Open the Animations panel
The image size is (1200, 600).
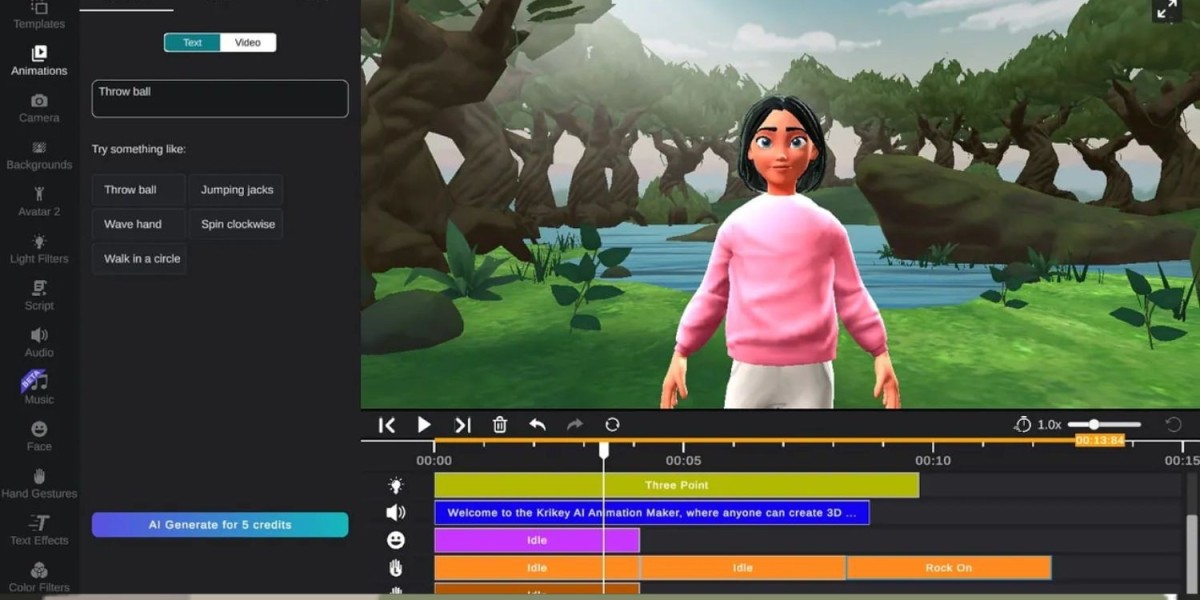(x=38, y=63)
